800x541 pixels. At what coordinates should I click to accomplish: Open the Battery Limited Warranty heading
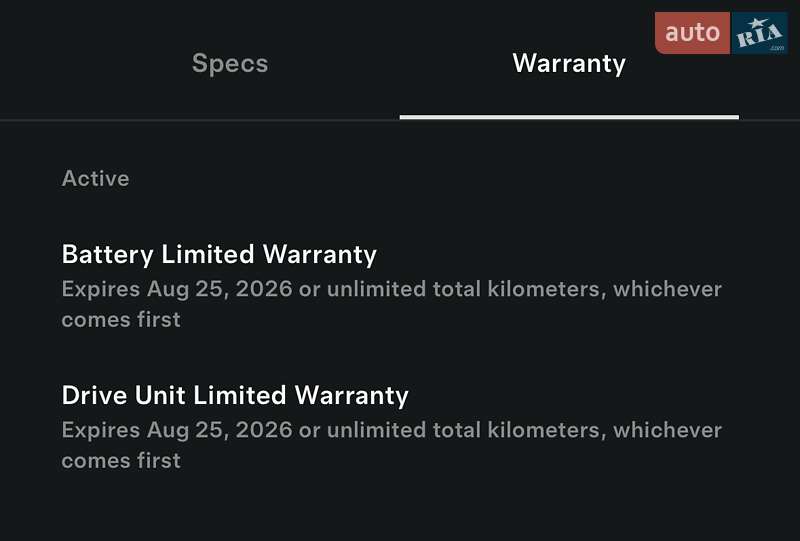tap(219, 254)
